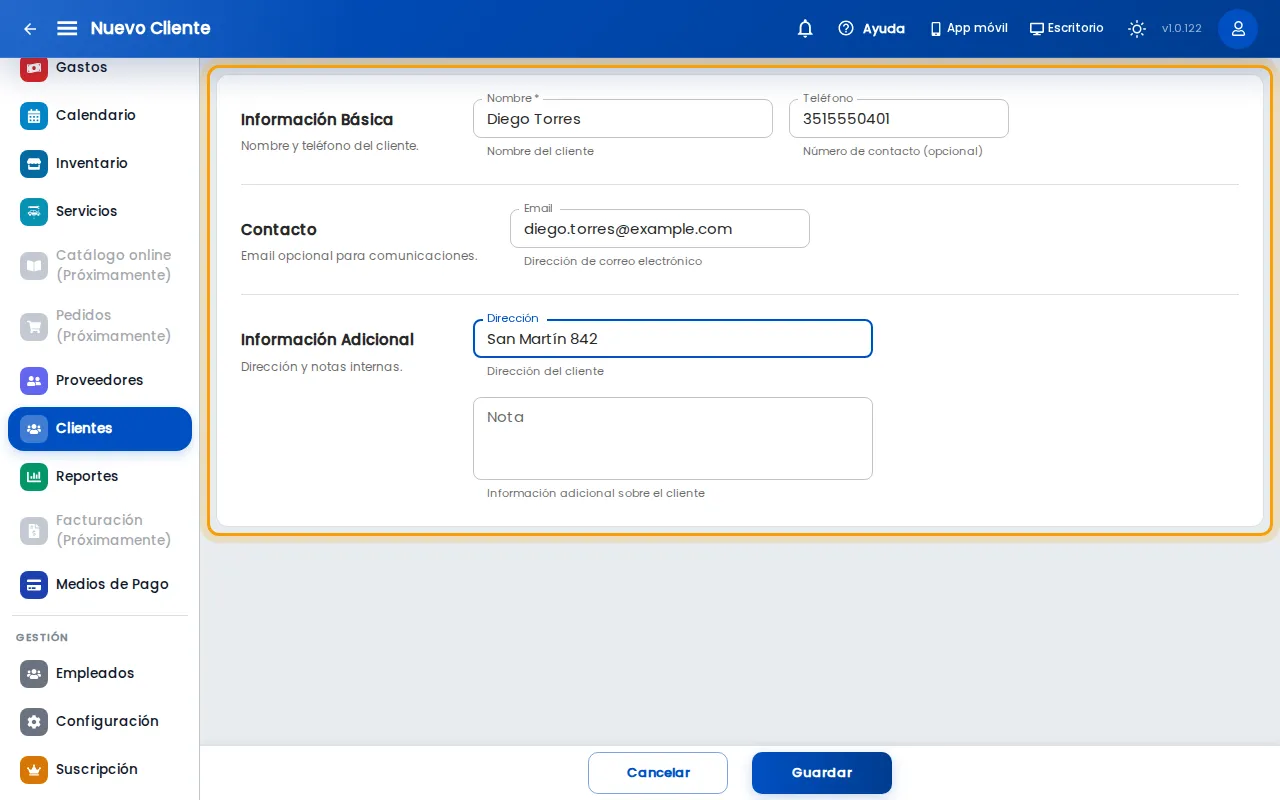Click the Gastos sidebar icon
Screen dimensions: 1280x800
[x=34, y=67]
